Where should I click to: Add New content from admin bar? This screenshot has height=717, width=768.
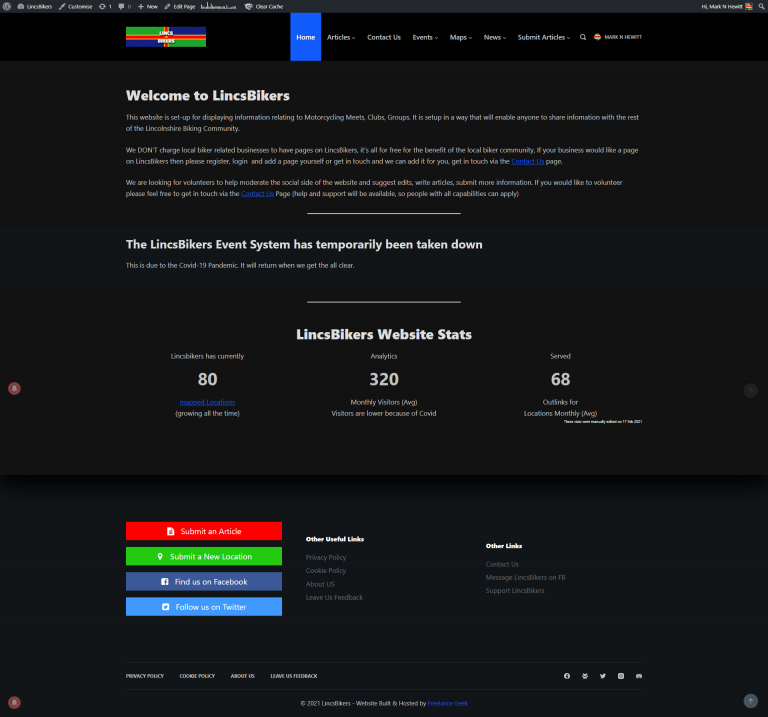(148, 6)
